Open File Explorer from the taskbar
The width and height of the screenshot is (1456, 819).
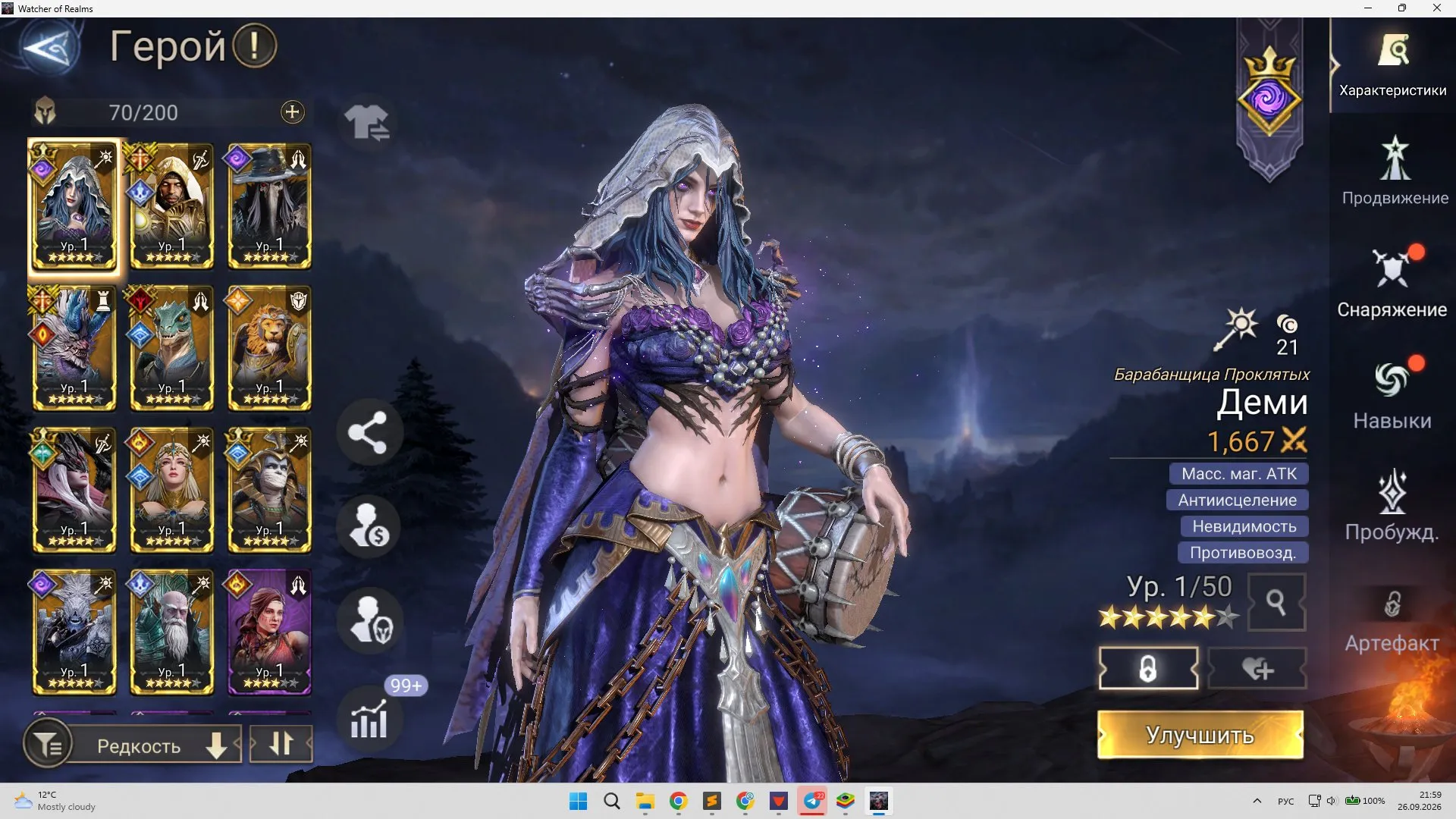(x=645, y=801)
